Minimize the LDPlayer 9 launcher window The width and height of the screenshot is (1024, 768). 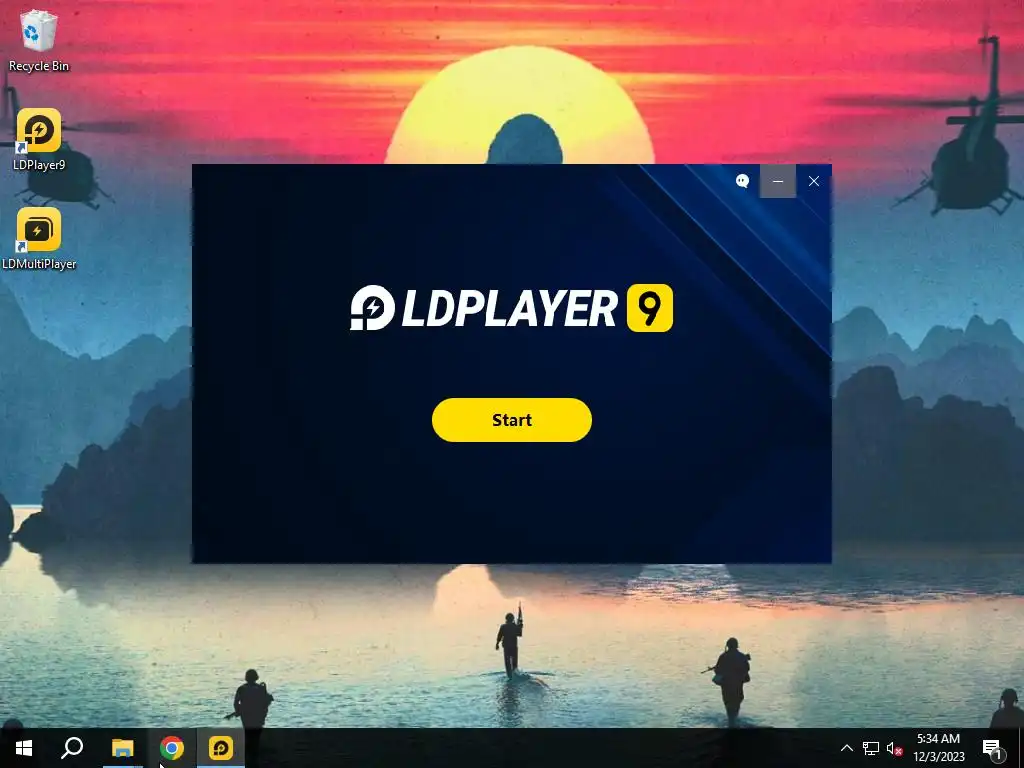777,181
